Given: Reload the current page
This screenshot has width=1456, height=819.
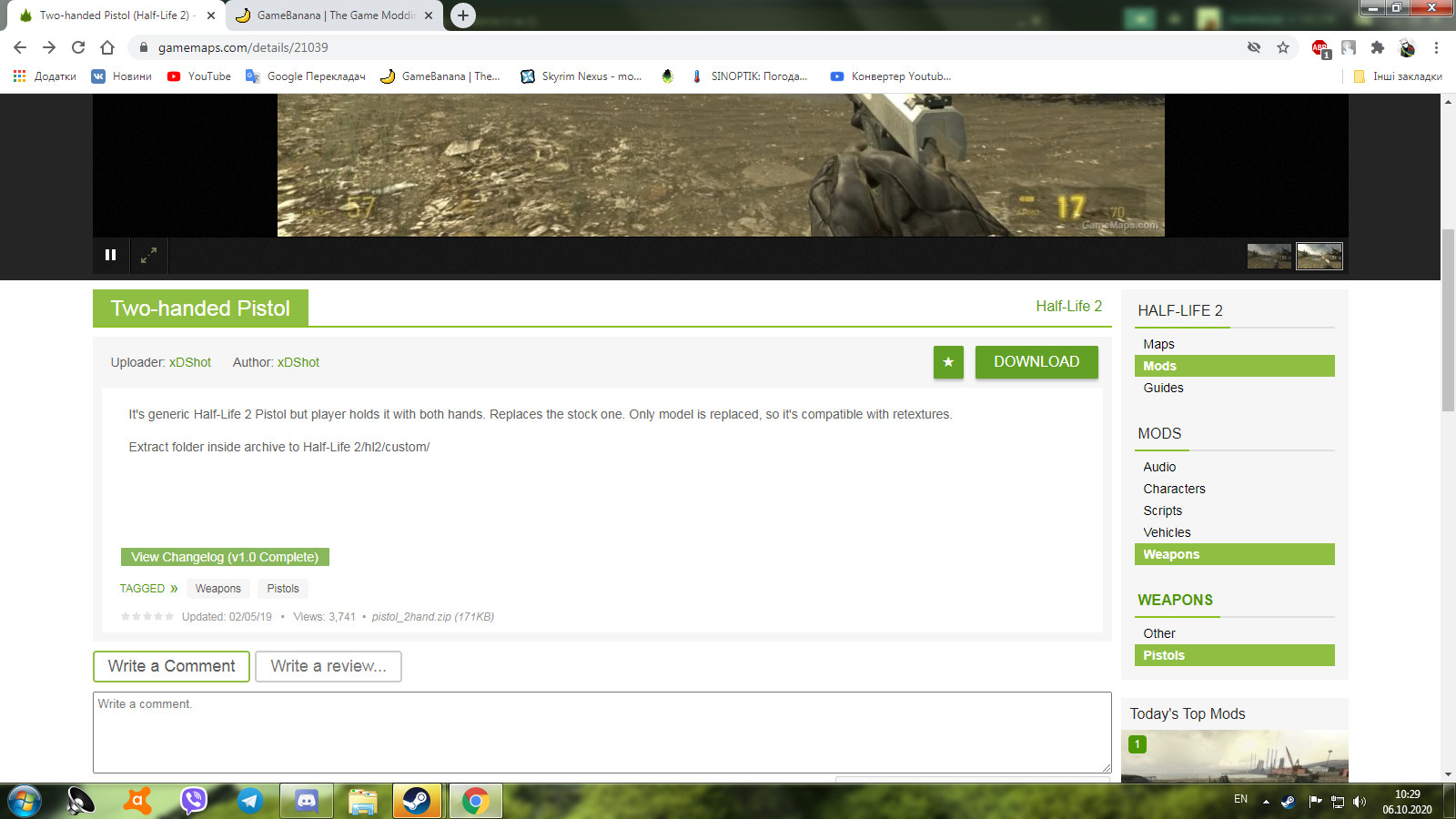Looking at the screenshot, I should (78, 47).
